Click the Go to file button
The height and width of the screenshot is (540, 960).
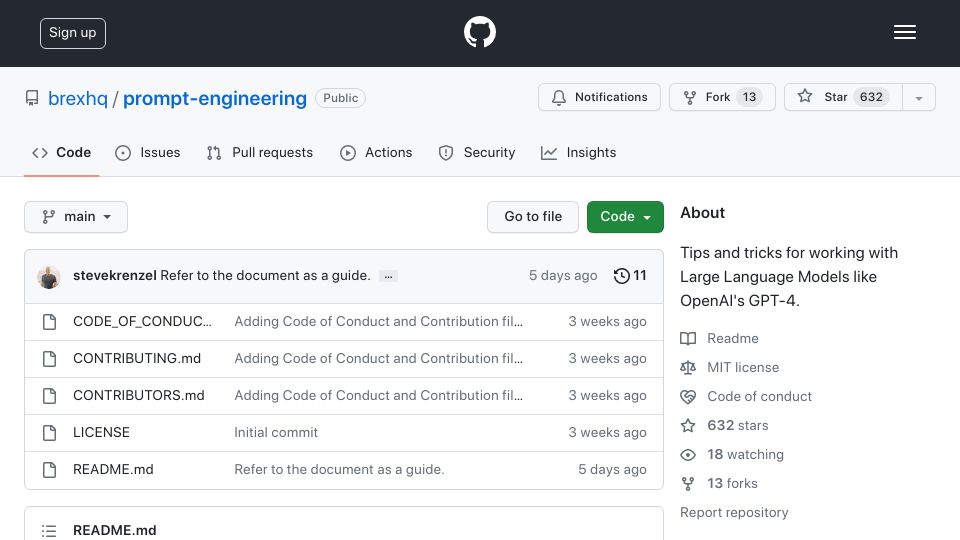coord(533,217)
